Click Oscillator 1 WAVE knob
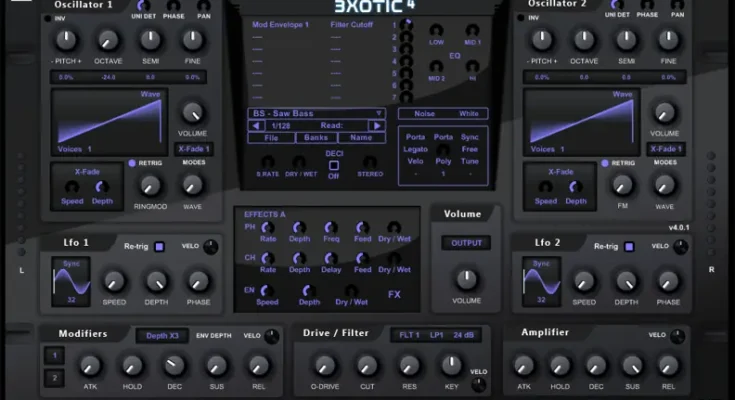735x400 pixels. (192, 186)
